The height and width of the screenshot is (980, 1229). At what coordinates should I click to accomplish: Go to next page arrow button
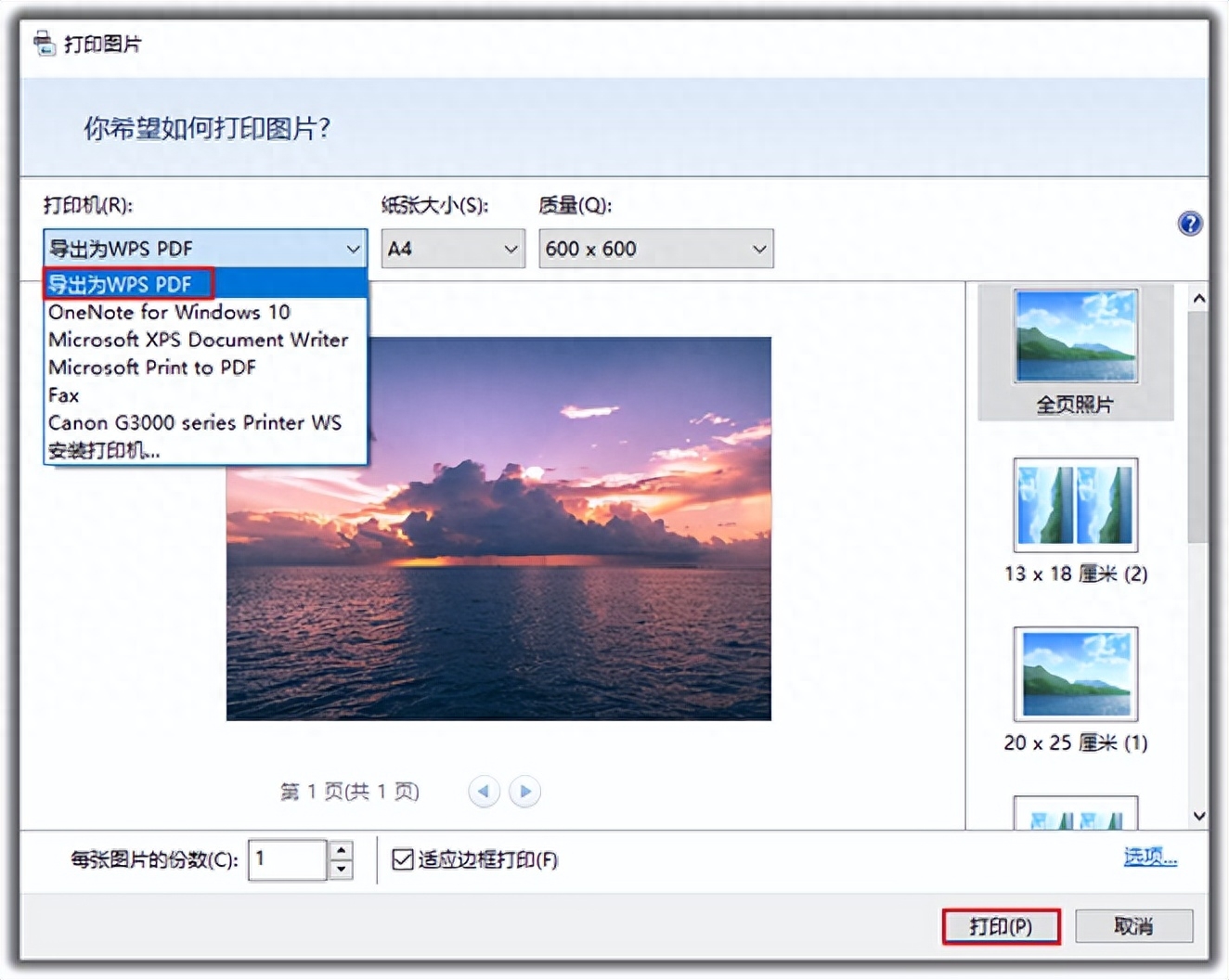pos(525,792)
